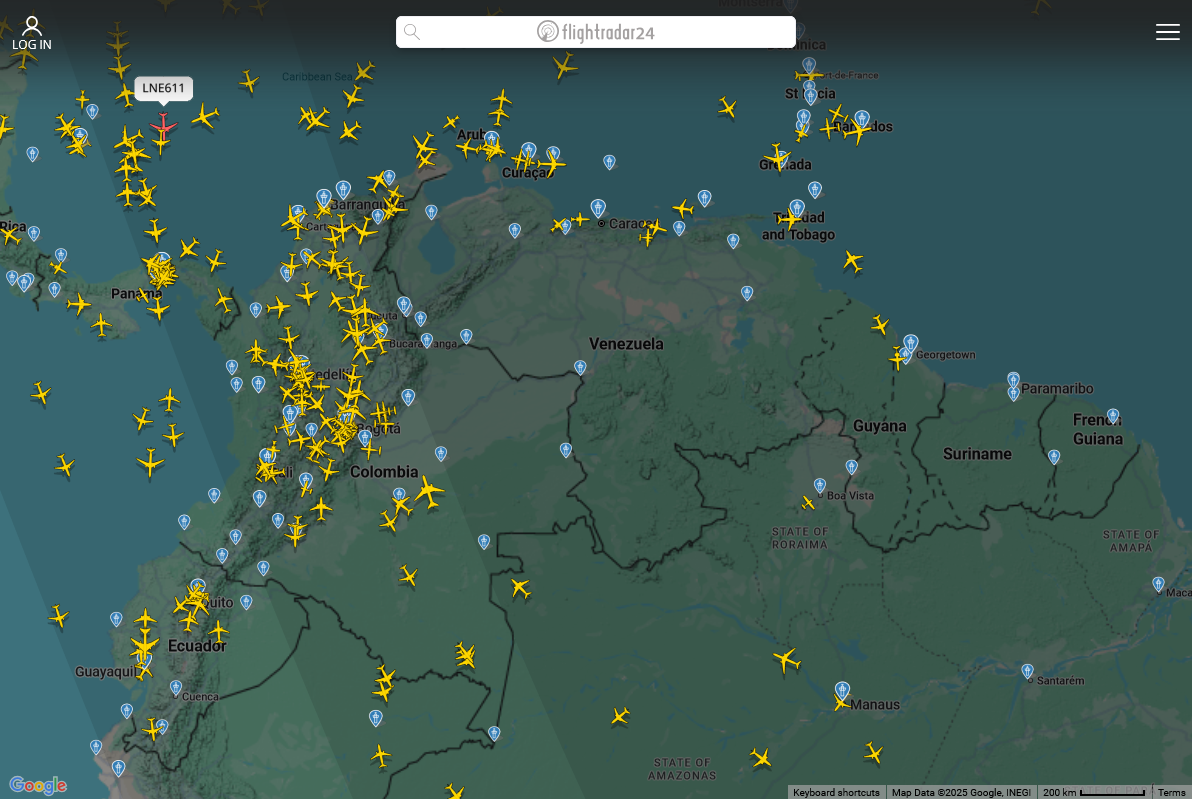Toggle the 200 km map scale

[x=1093, y=792]
